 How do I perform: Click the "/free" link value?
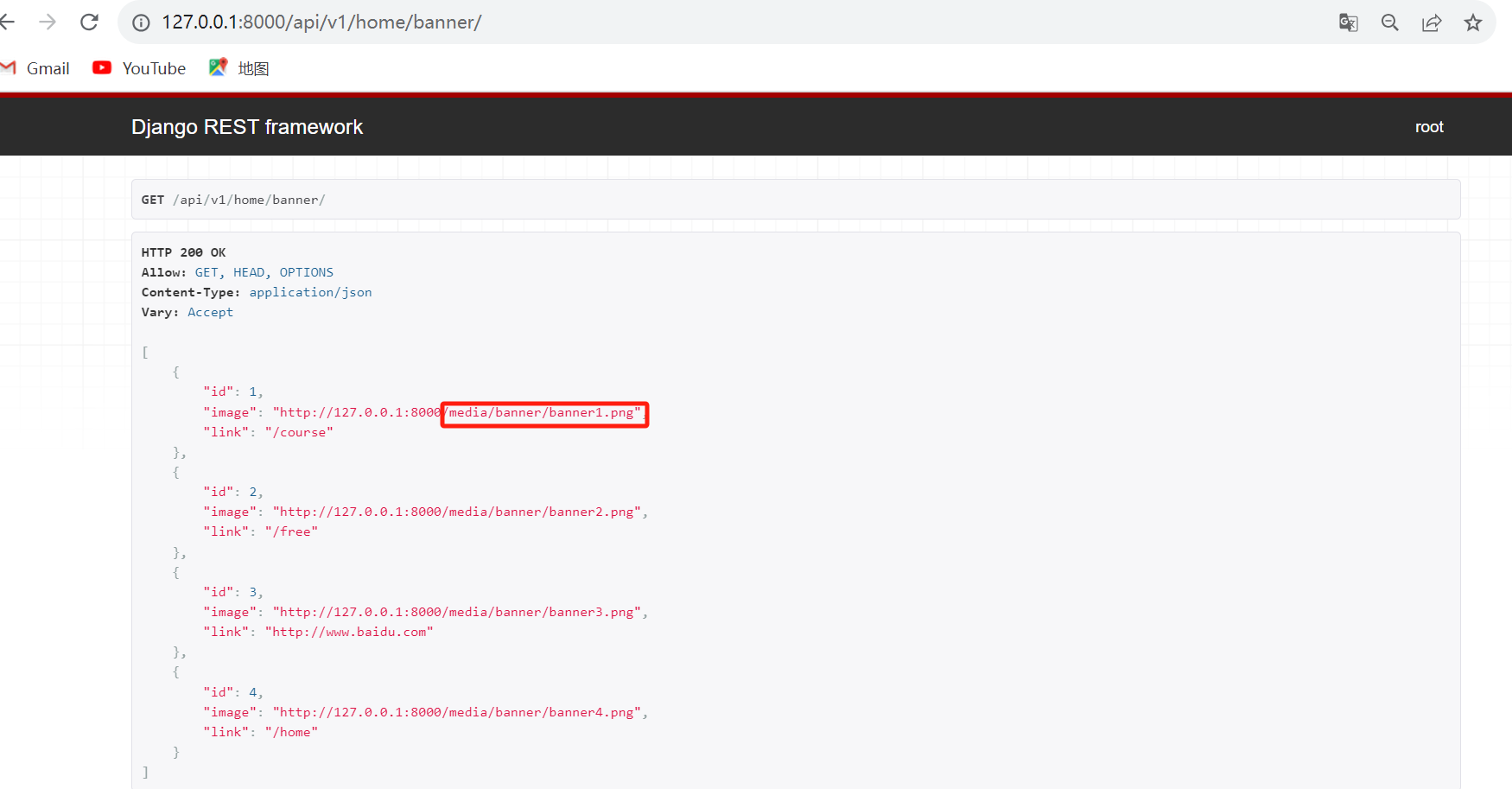click(x=291, y=531)
